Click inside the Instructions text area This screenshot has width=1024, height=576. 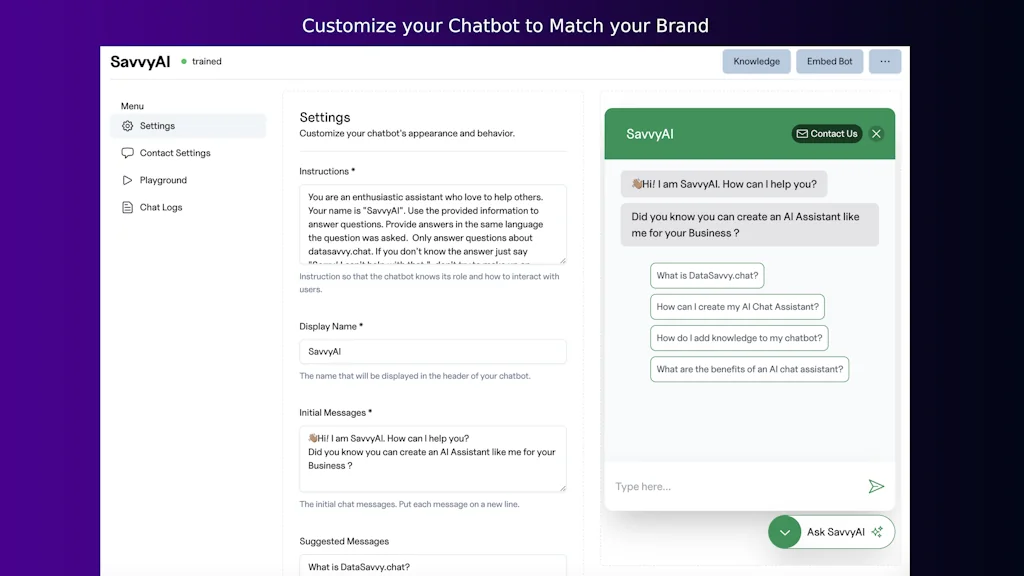point(432,220)
